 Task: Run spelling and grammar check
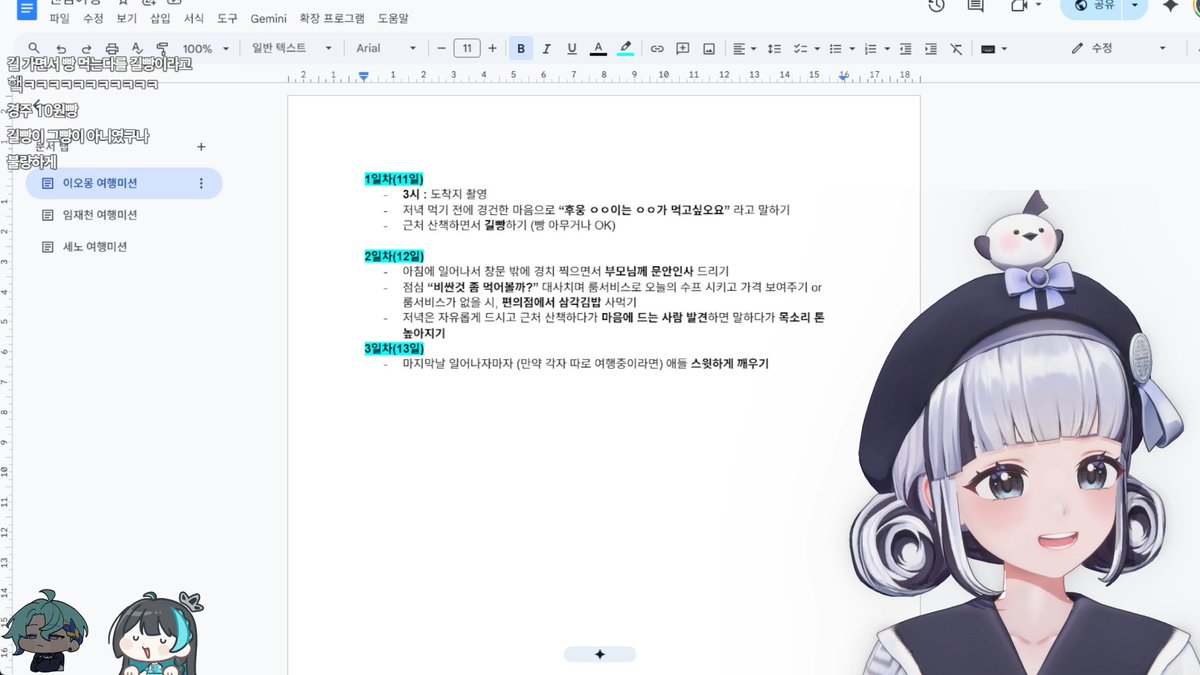137,48
